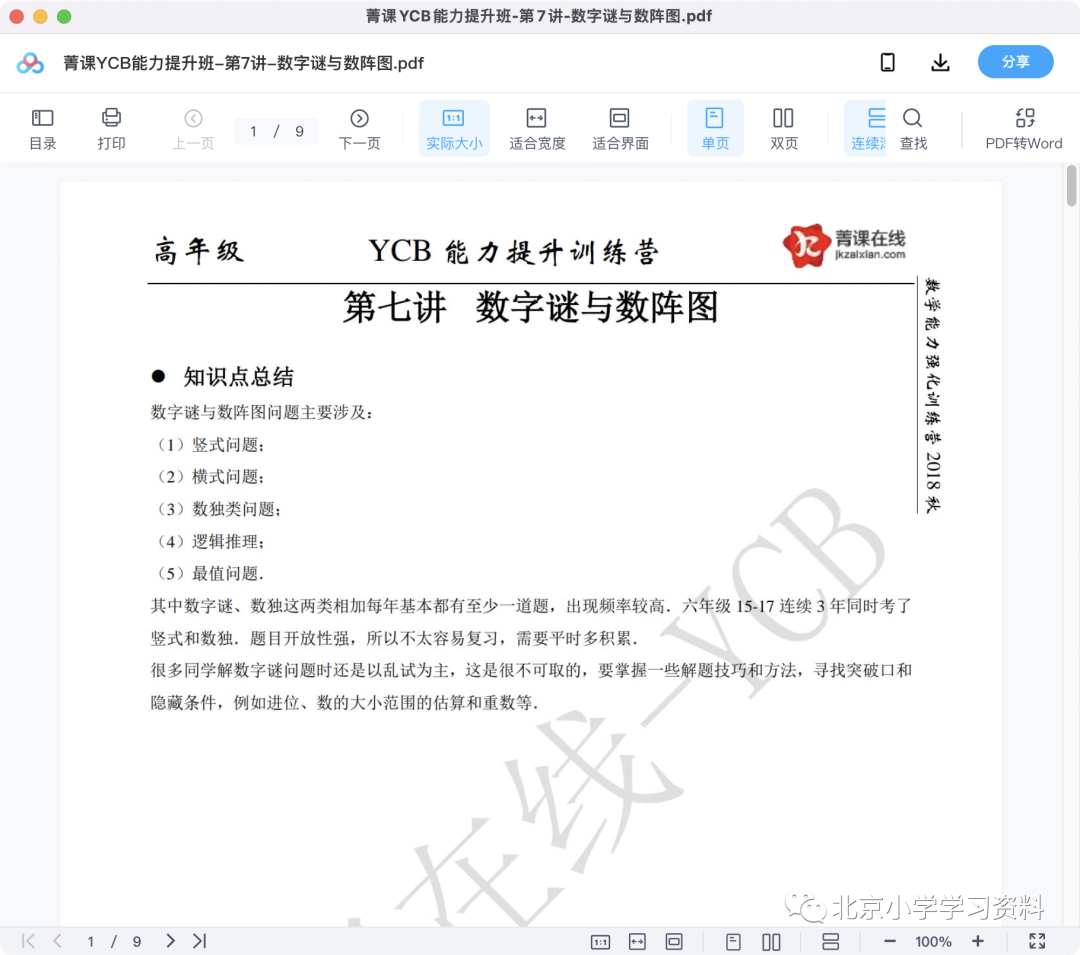Click the line （4）逻辑推理
Screen dimensions: 1080x955
tap(209, 541)
